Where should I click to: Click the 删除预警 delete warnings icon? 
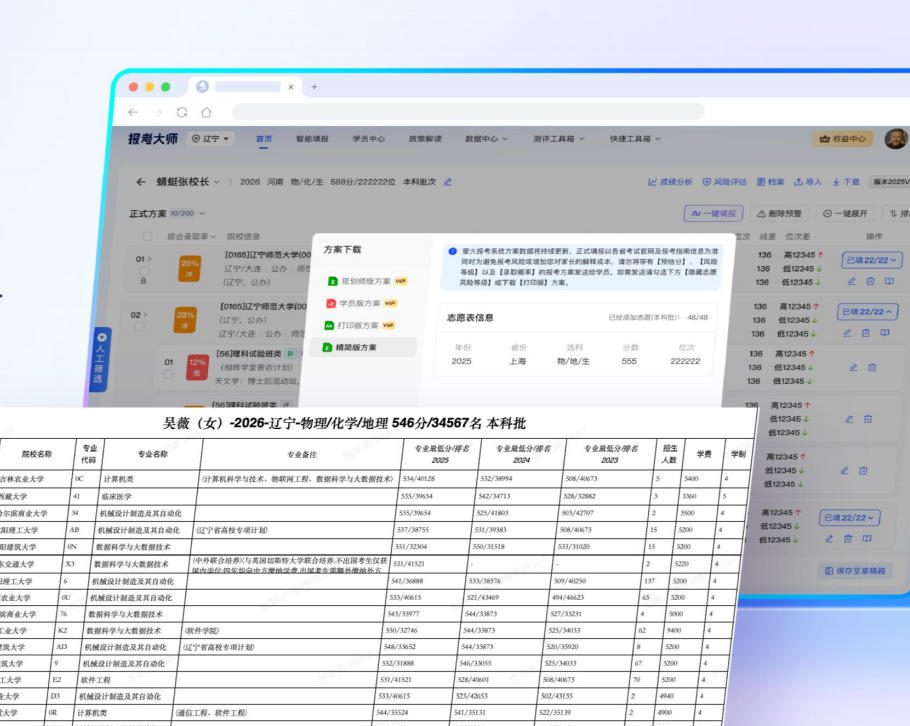[x=780, y=214]
